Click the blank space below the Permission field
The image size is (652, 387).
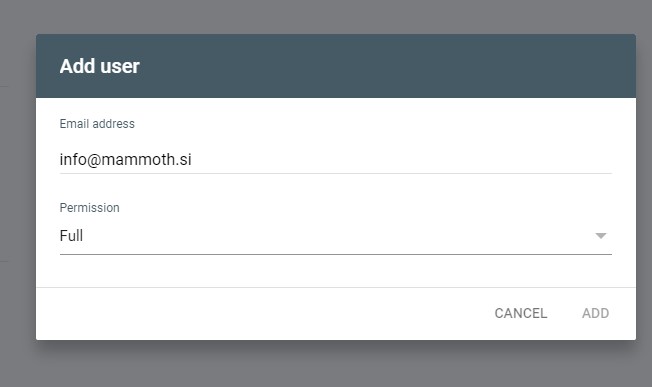point(336,271)
